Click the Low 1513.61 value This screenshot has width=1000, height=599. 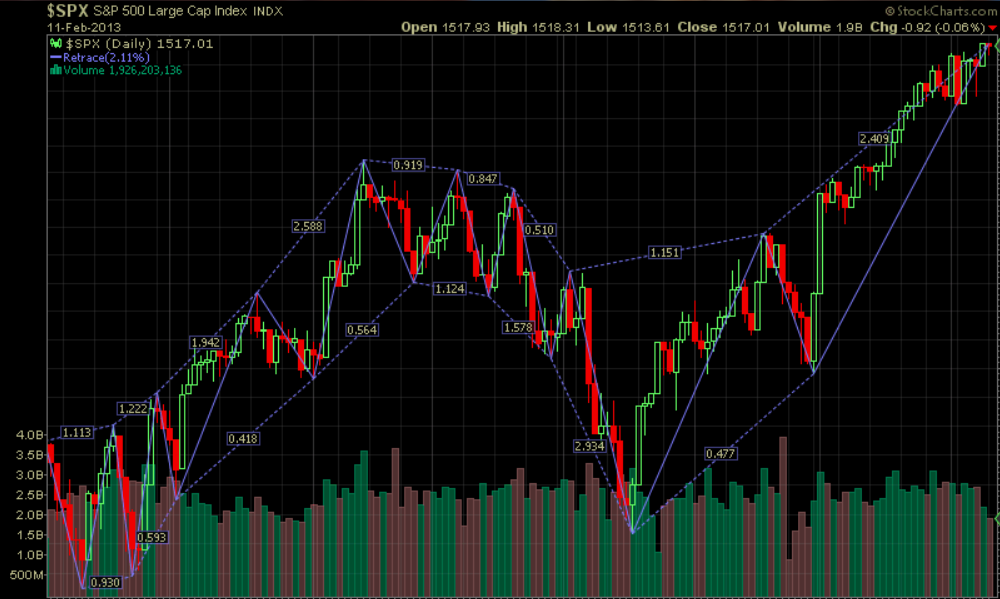(x=628, y=27)
